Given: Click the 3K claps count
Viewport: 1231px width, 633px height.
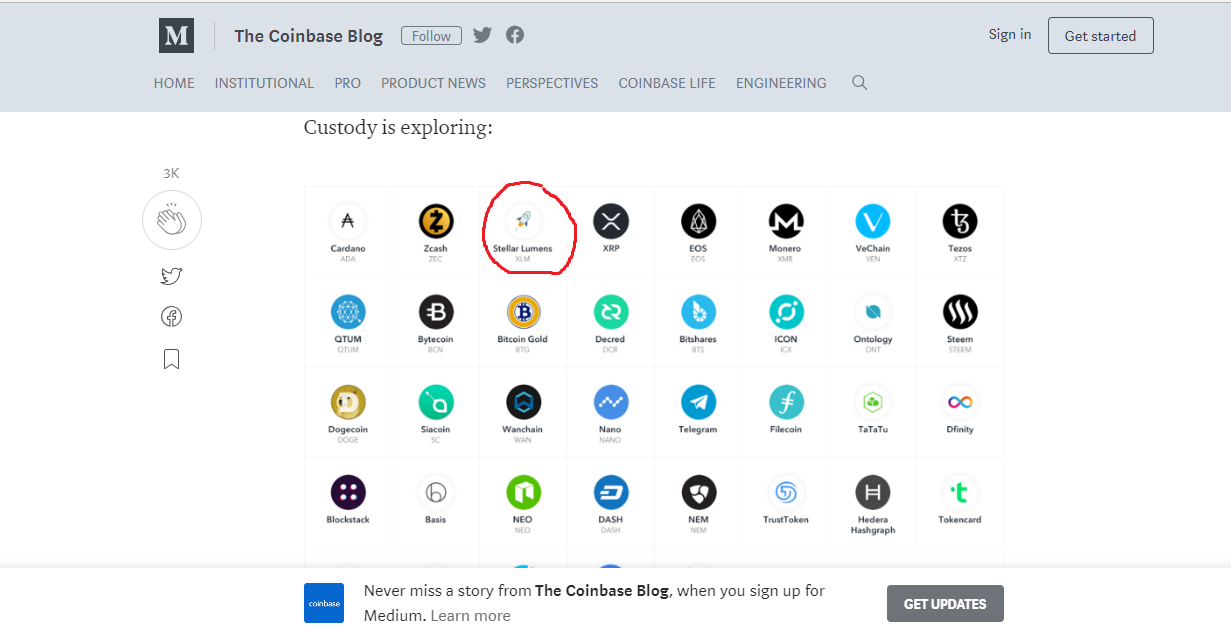Looking at the screenshot, I should (171, 173).
